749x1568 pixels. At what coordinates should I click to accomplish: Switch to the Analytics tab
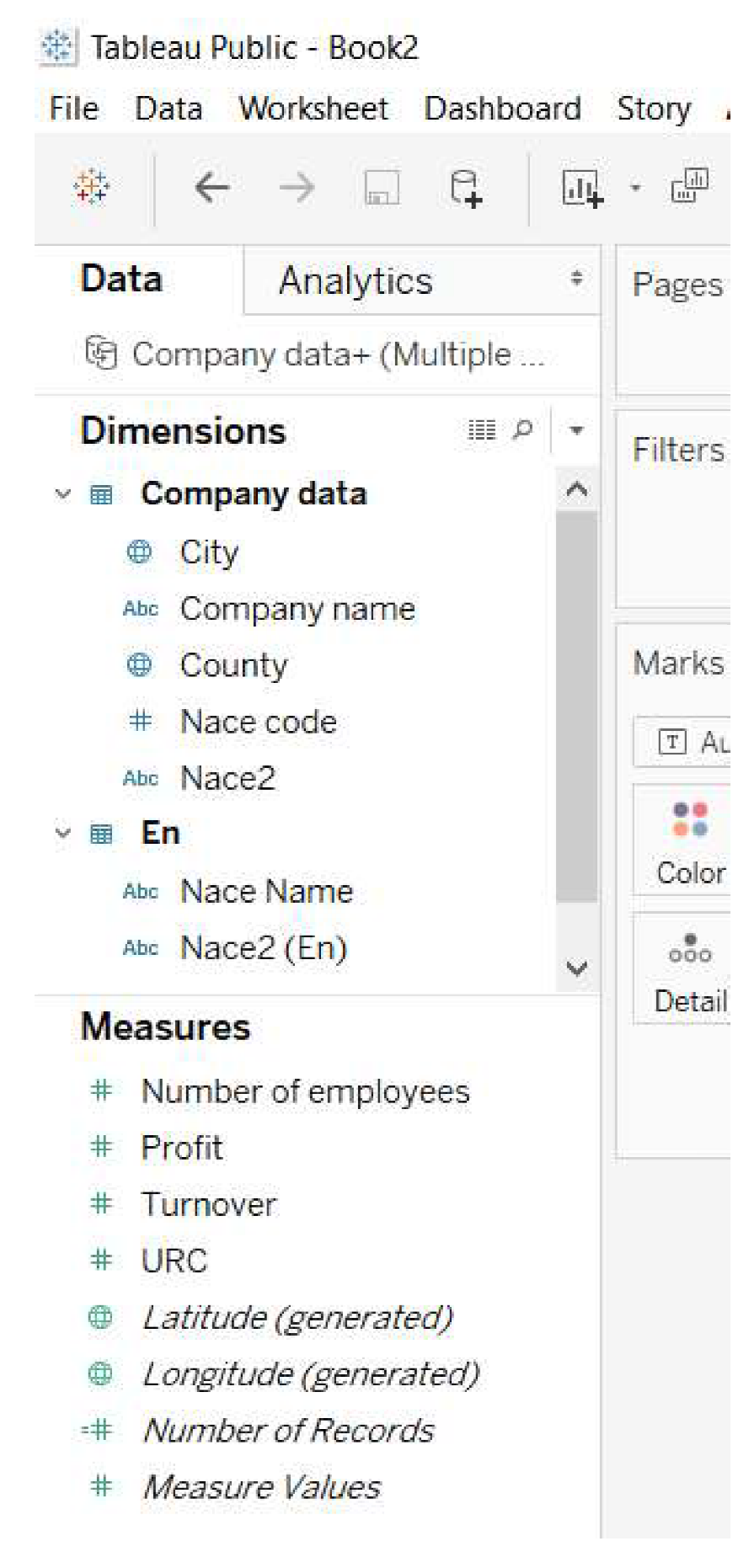tap(355, 281)
